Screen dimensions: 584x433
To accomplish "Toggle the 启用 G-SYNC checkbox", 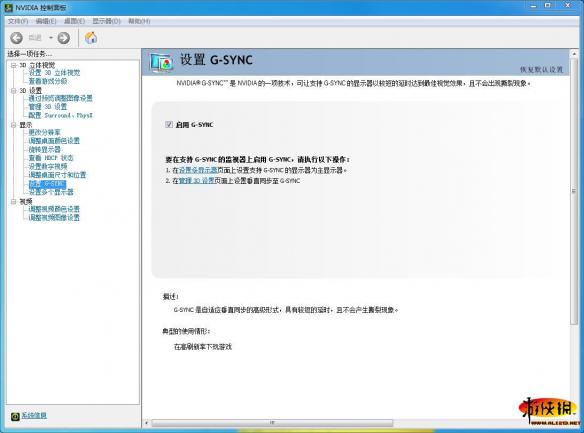I will 169,124.
